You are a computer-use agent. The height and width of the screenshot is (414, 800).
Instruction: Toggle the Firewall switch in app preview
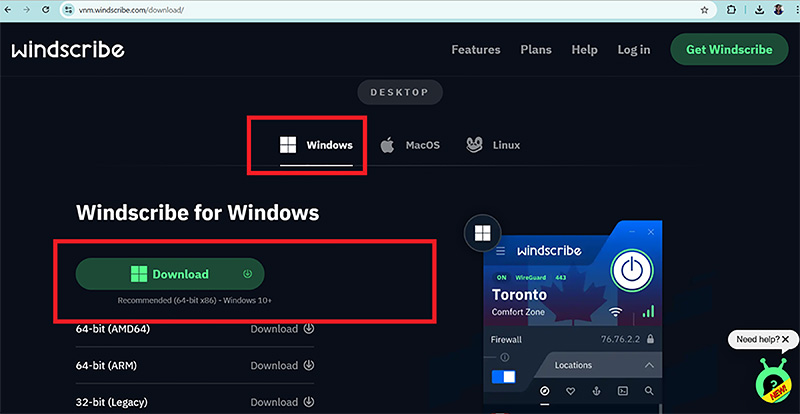[x=503, y=377]
